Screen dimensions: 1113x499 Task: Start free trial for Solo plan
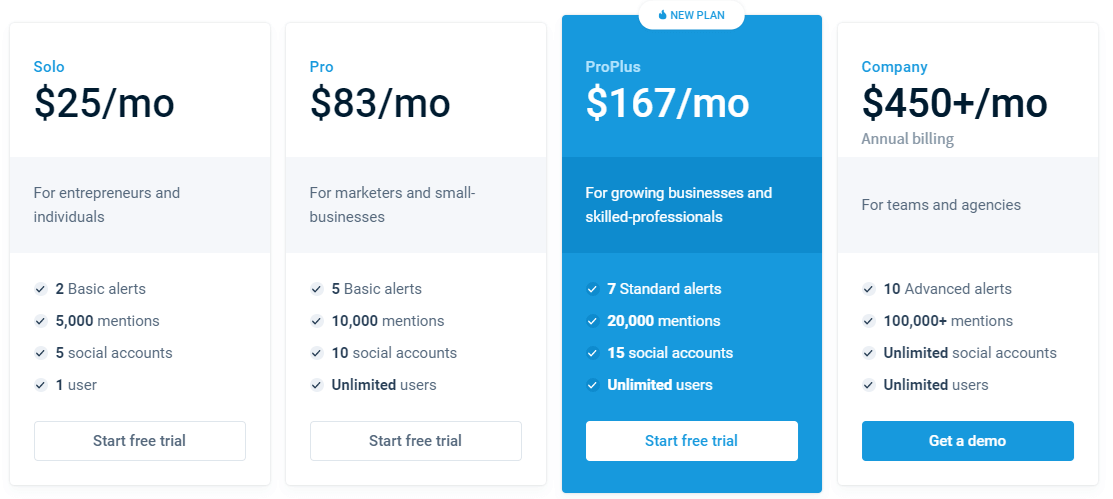click(140, 441)
